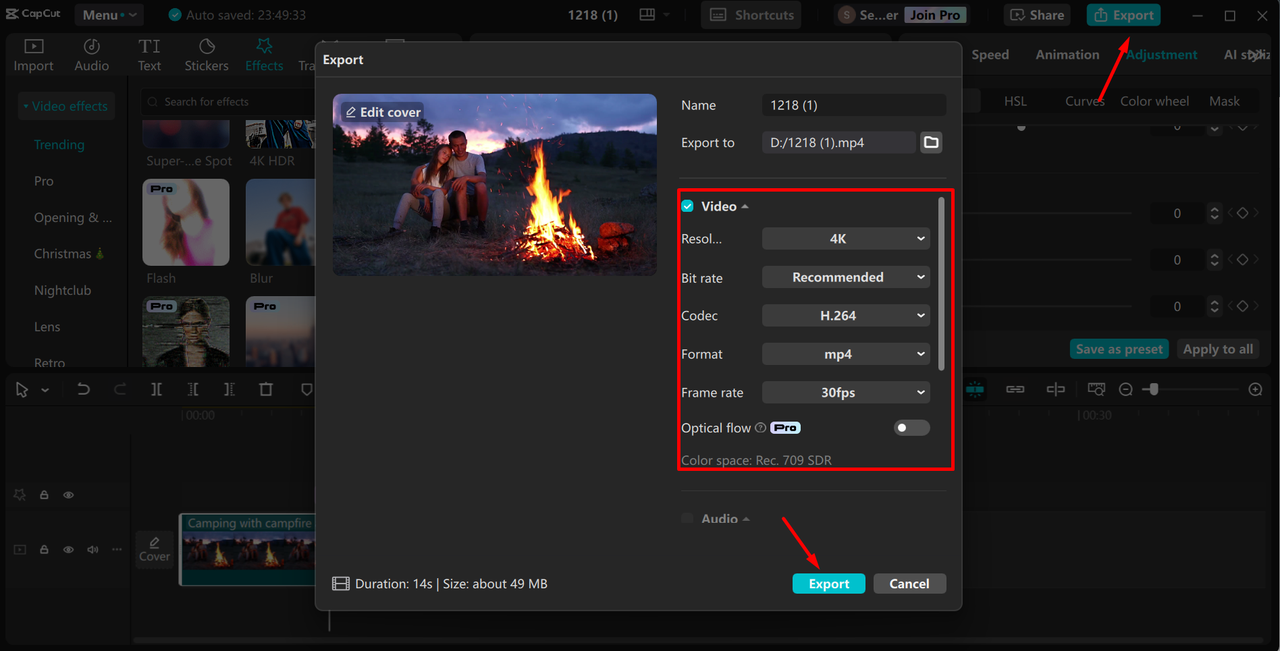Select the Nightclub effects category
Viewport: 1280px width, 651px height.
pyautogui.click(x=62, y=290)
